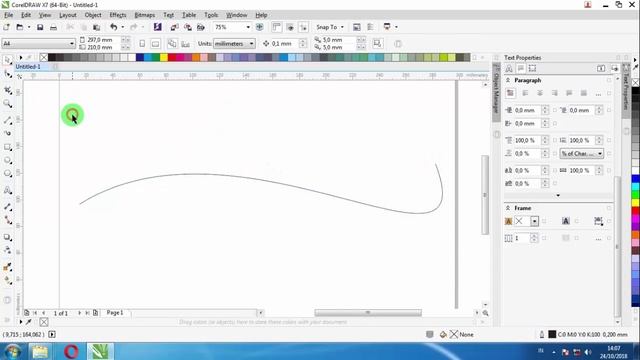Select the Interactive Fill tool
Screen dimensions: 640x360
pyautogui.click(x=7, y=280)
